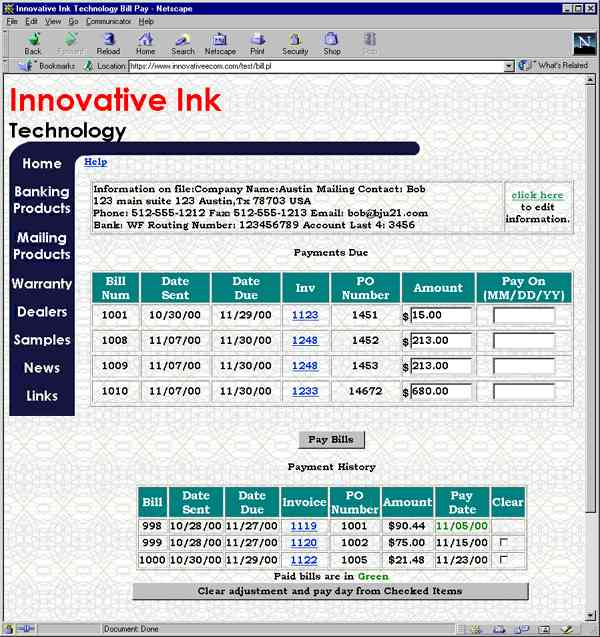Open the Bookmarks icon
The image size is (600, 637).
pyautogui.click(x=26, y=65)
